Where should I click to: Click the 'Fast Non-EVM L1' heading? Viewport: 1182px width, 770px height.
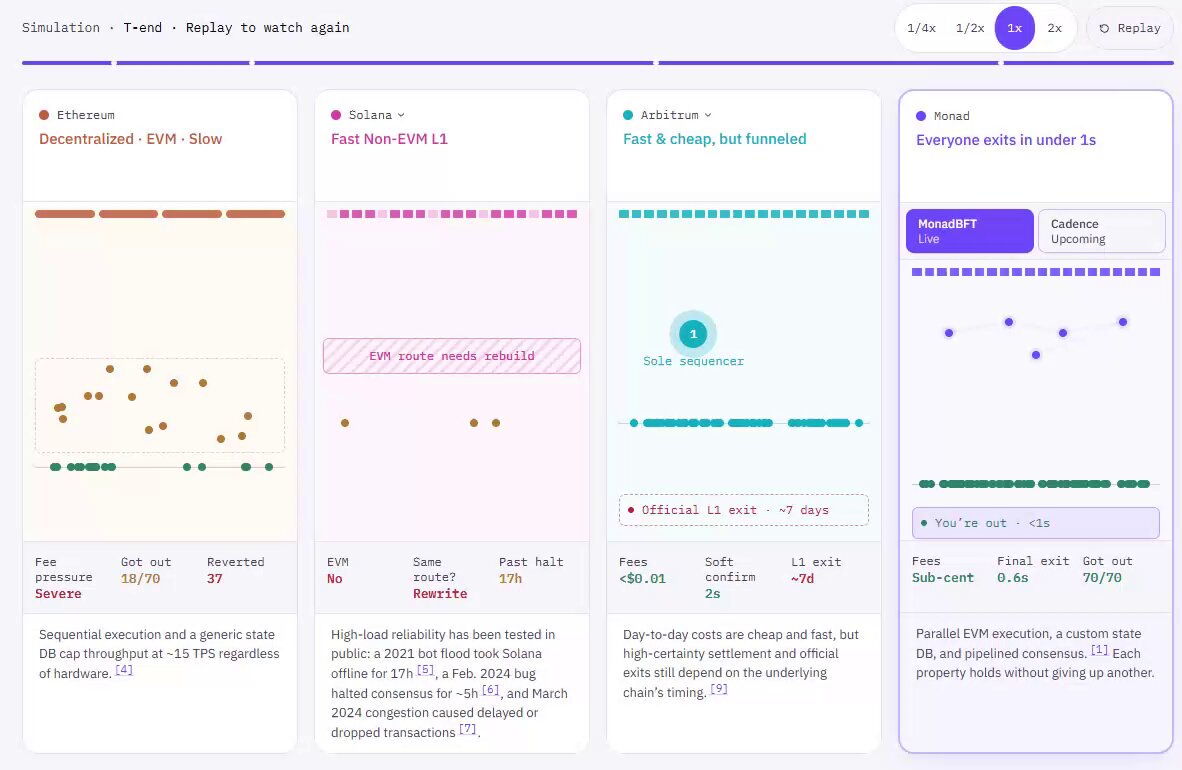(389, 139)
